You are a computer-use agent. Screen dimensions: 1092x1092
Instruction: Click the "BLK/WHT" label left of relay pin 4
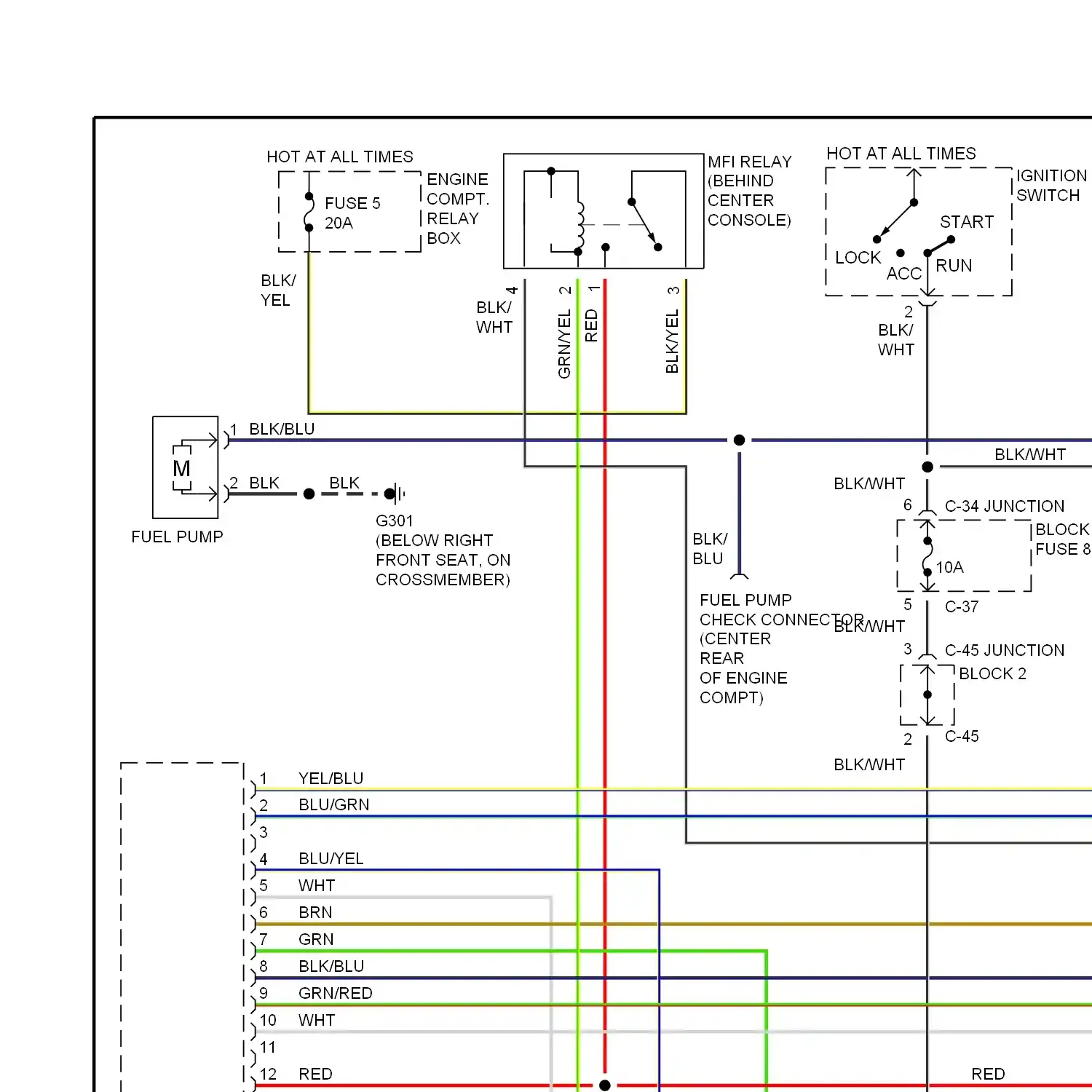point(494,317)
